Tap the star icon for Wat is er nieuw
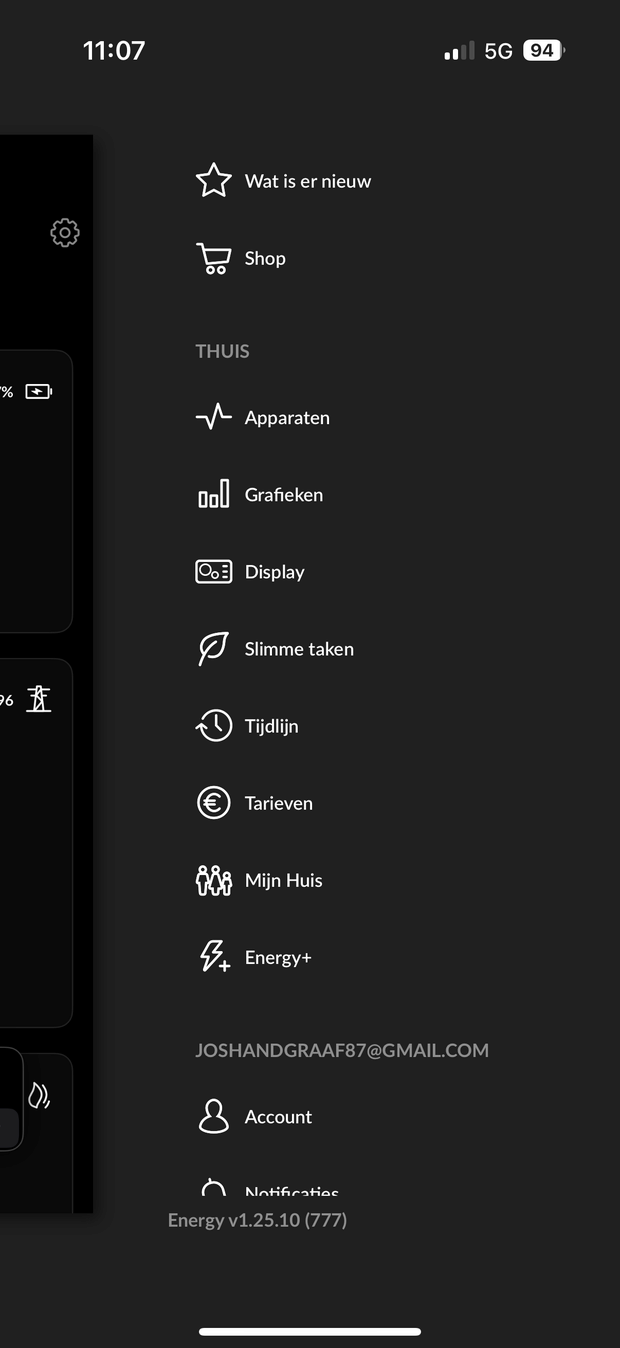This screenshot has height=1348, width=620. pyautogui.click(x=213, y=181)
